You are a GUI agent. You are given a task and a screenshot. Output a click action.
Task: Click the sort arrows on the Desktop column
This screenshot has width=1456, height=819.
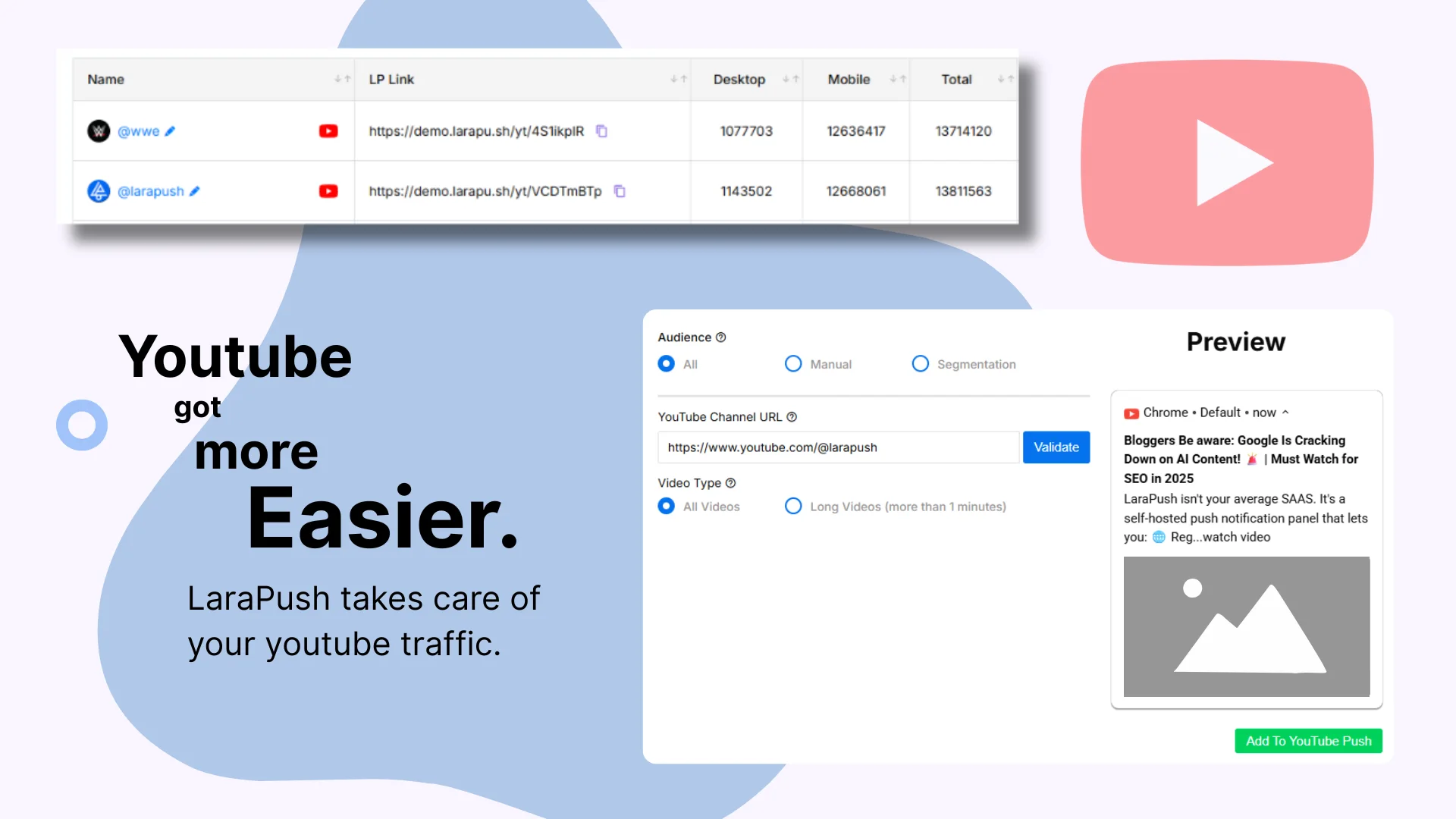(x=791, y=79)
